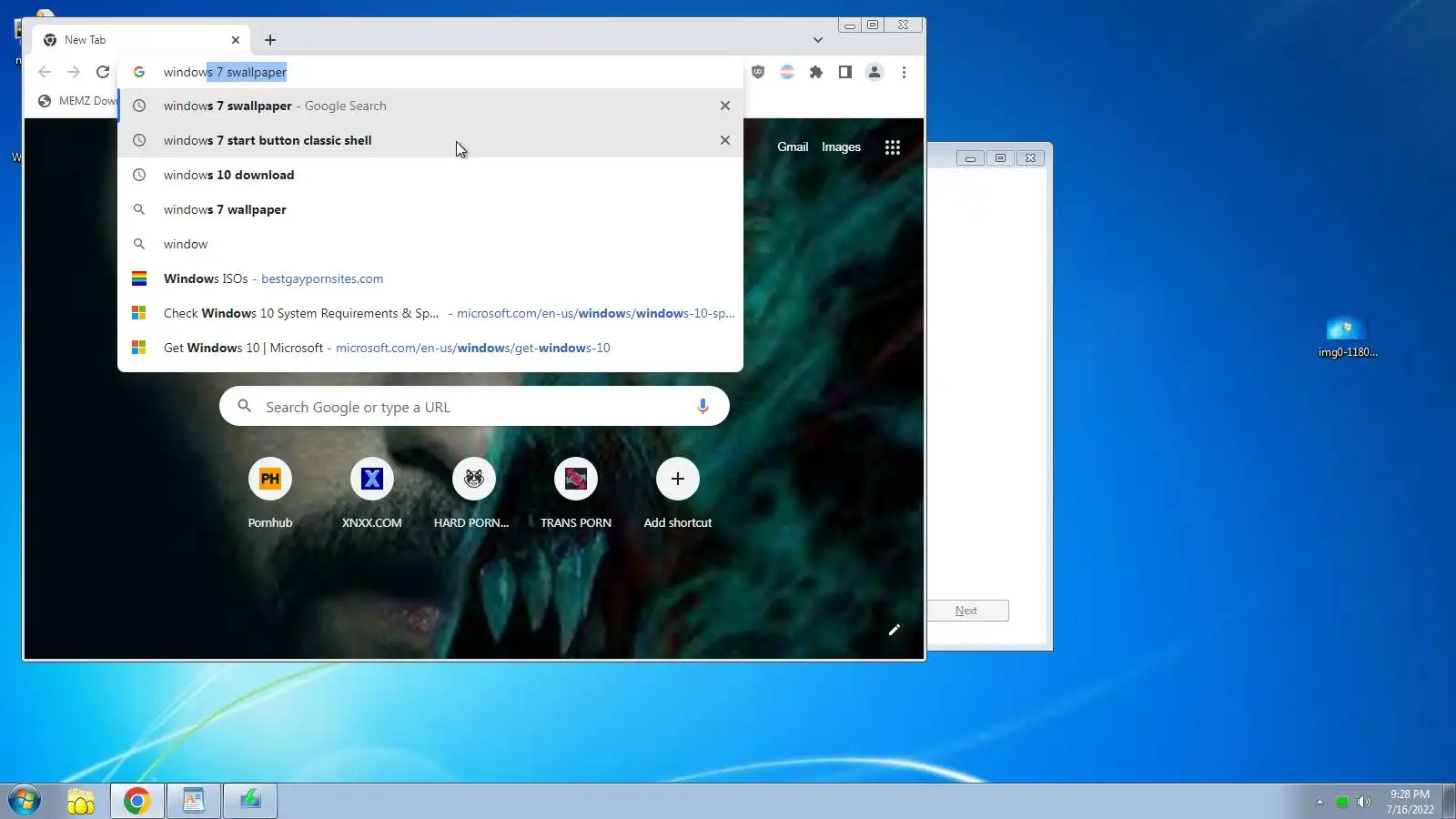Open the TRANS PORN shortcut tile
The width and height of the screenshot is (1456, 819).
576,493
